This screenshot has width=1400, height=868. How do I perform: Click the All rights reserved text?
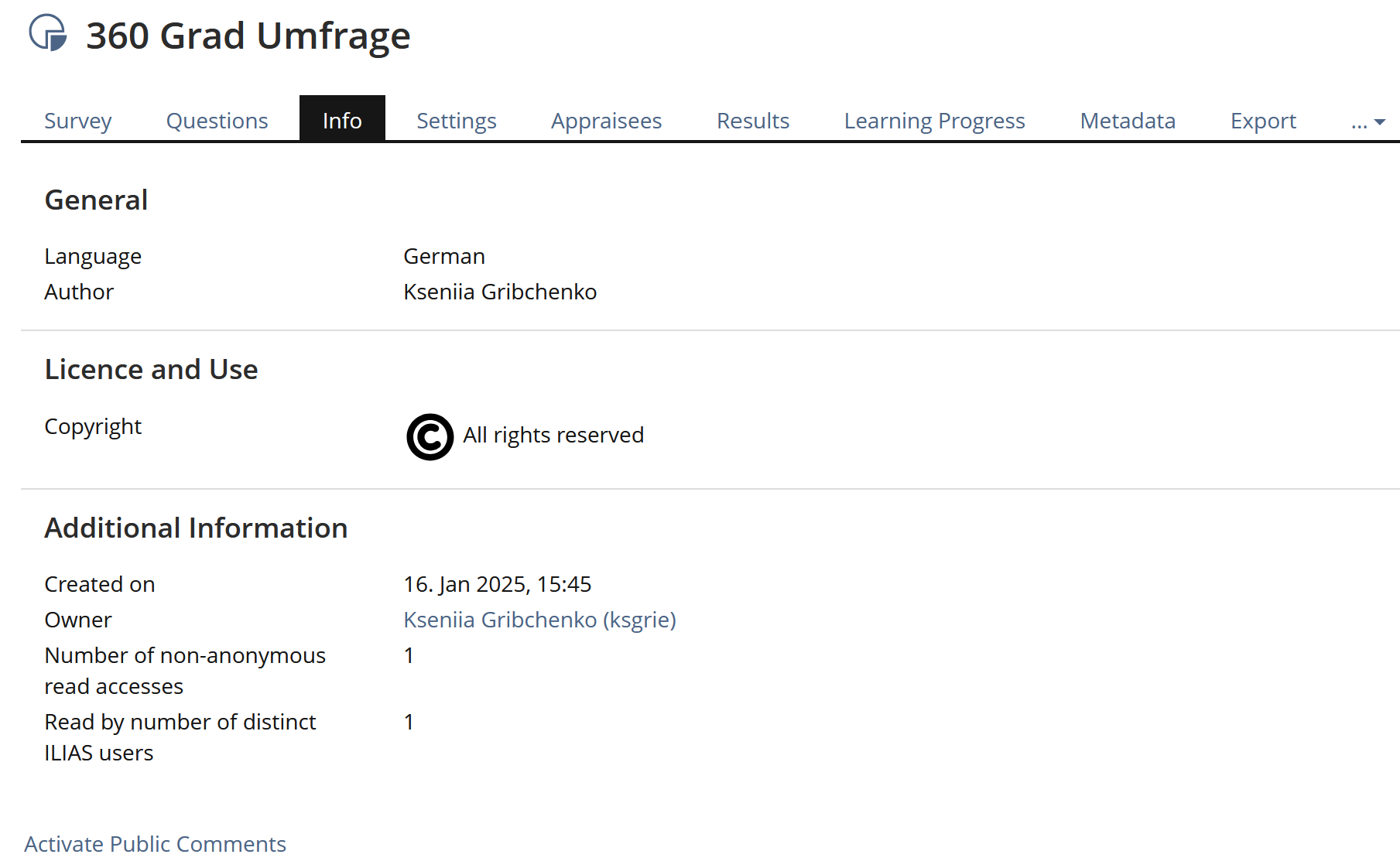click(553, 436)
